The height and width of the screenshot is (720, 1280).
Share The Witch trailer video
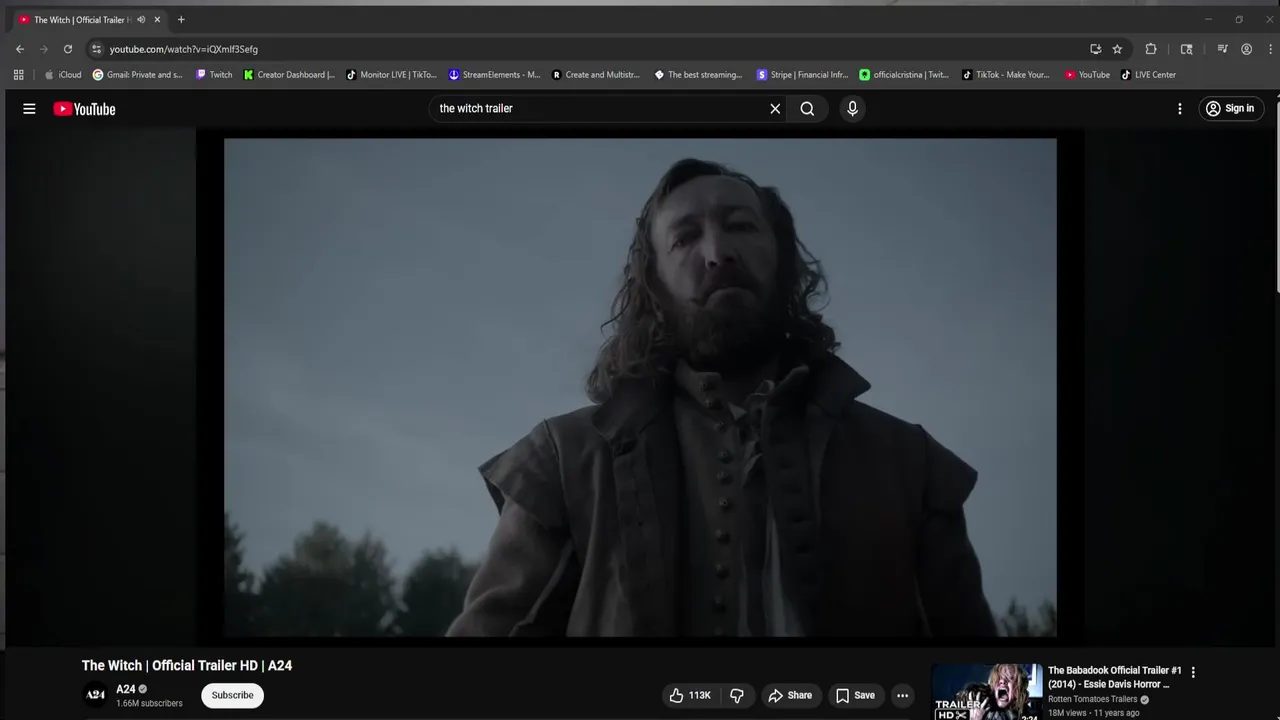coord(790,695)
